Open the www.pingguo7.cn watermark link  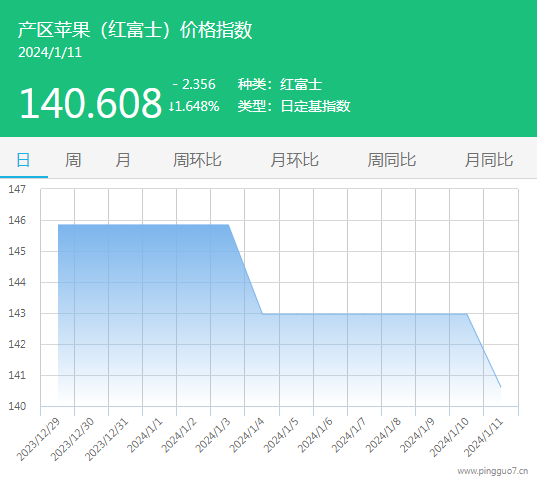pos(493,471)
